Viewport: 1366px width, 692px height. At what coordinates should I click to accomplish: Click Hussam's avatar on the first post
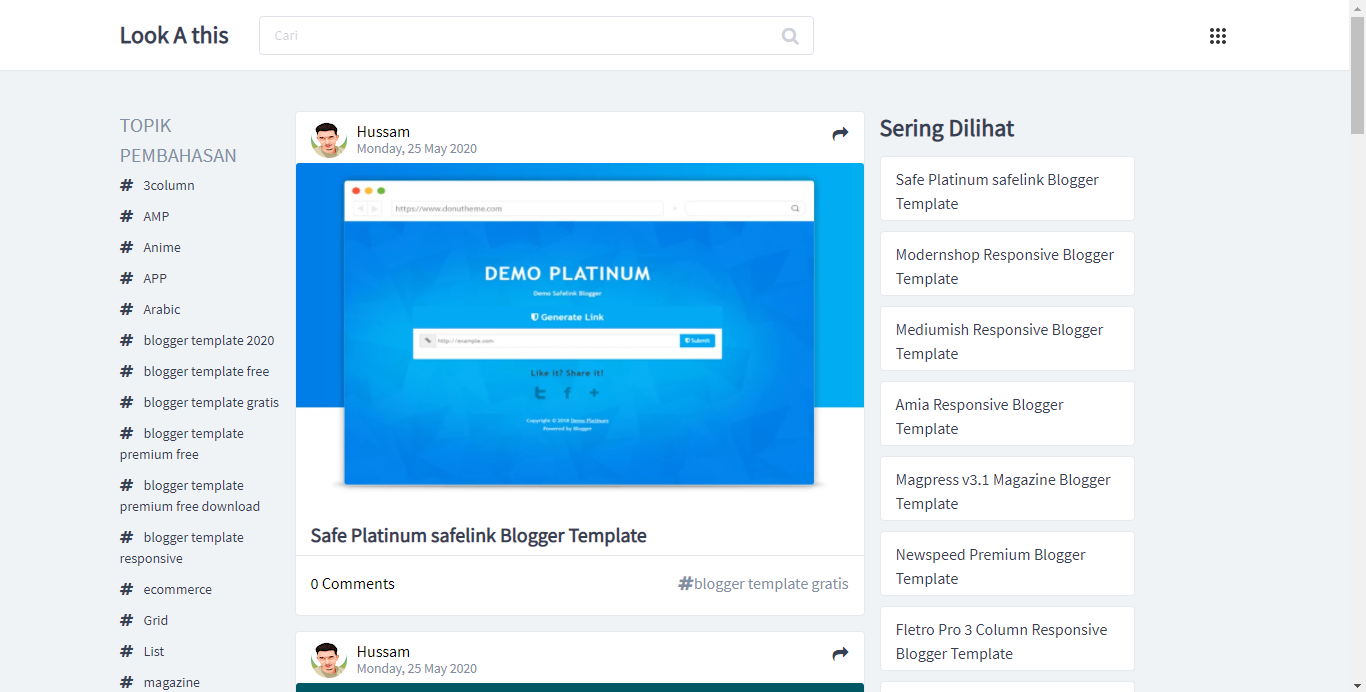(x=329, y=140)
